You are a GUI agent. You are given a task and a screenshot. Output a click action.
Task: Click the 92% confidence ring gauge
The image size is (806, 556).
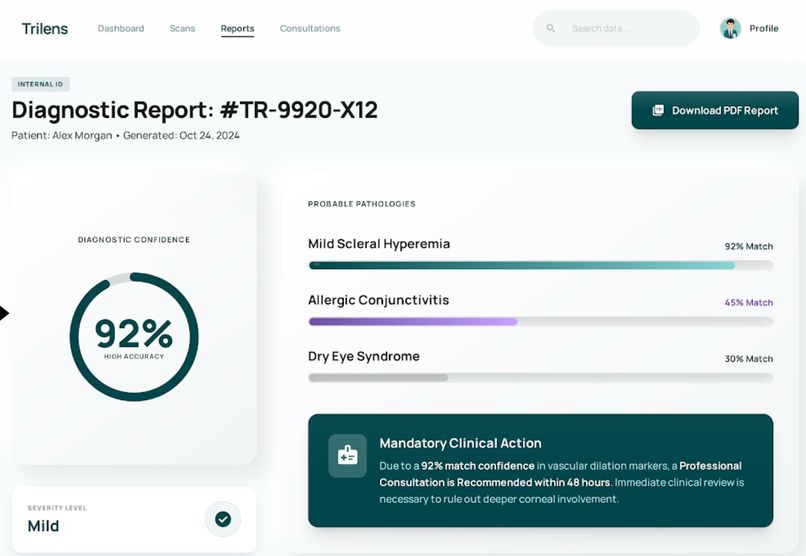(x=134, y=337)
